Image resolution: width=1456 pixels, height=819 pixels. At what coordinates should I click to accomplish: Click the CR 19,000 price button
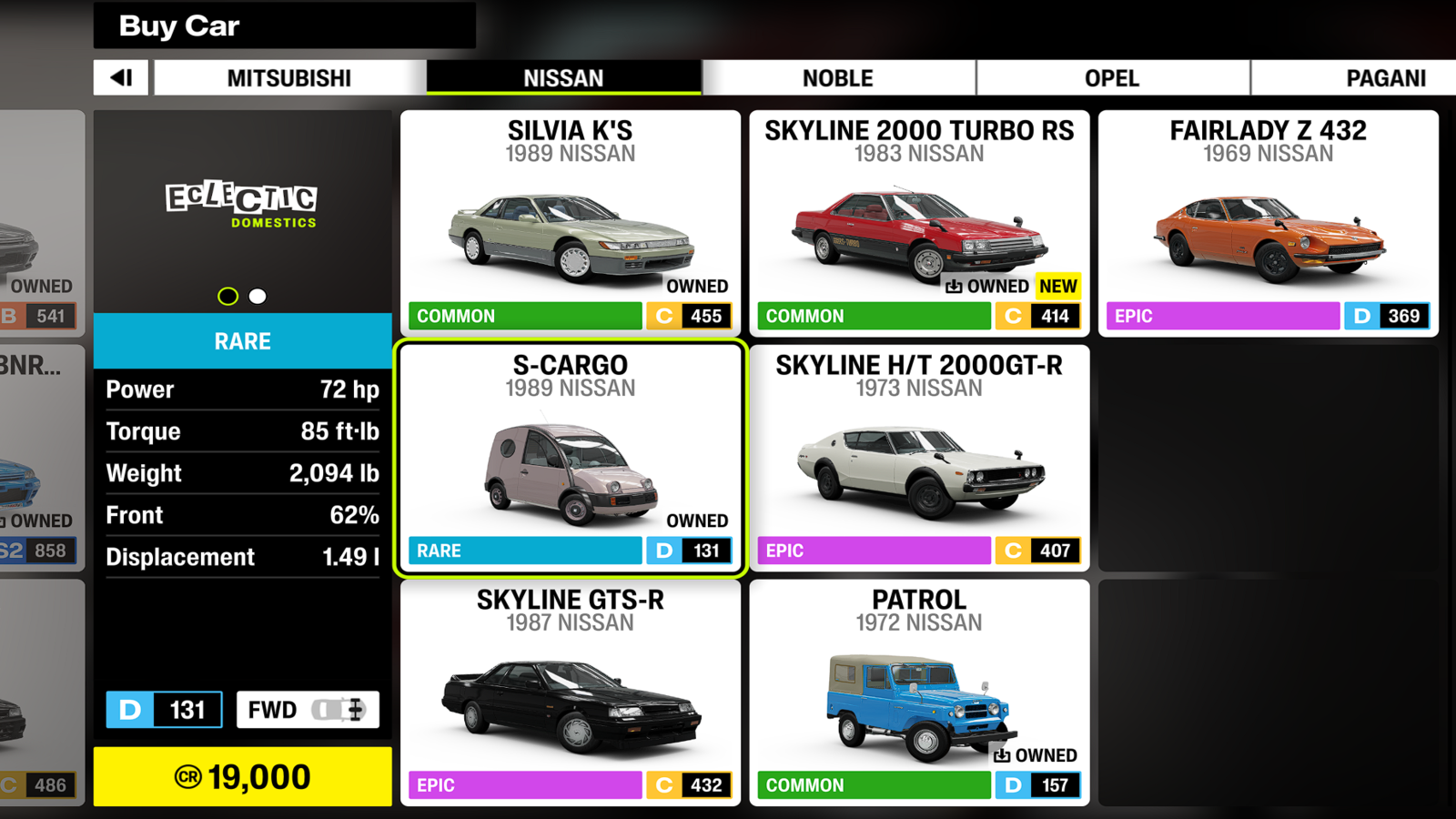[242, 777]
